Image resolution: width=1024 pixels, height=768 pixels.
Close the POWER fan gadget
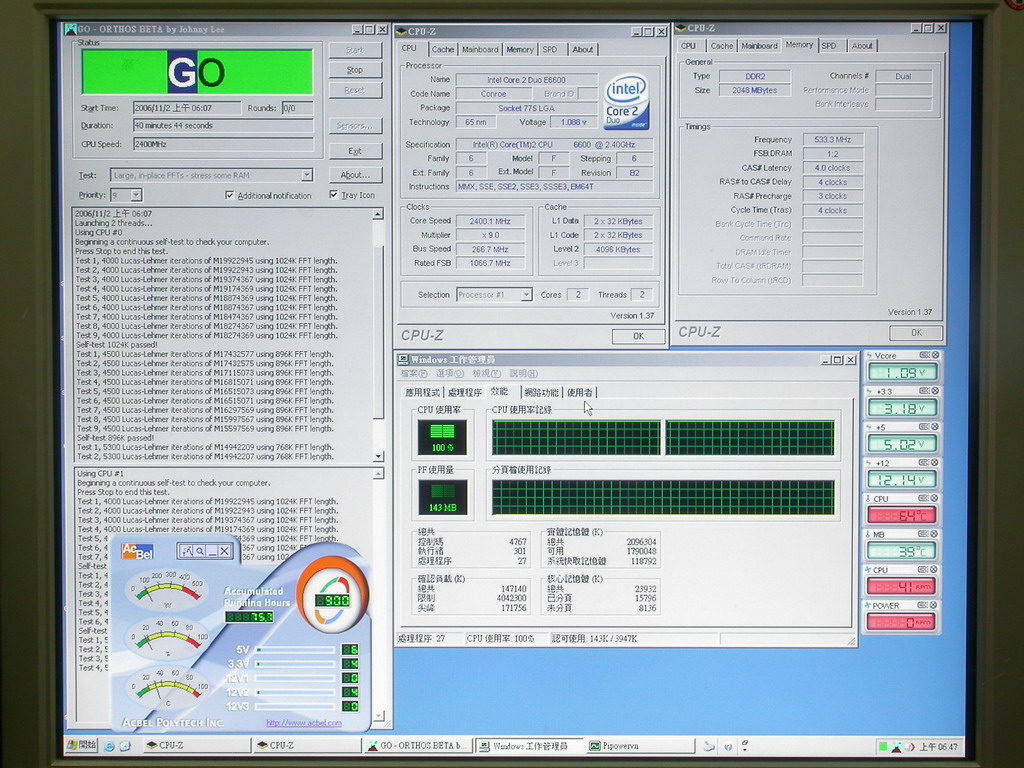tap(935, 605)
